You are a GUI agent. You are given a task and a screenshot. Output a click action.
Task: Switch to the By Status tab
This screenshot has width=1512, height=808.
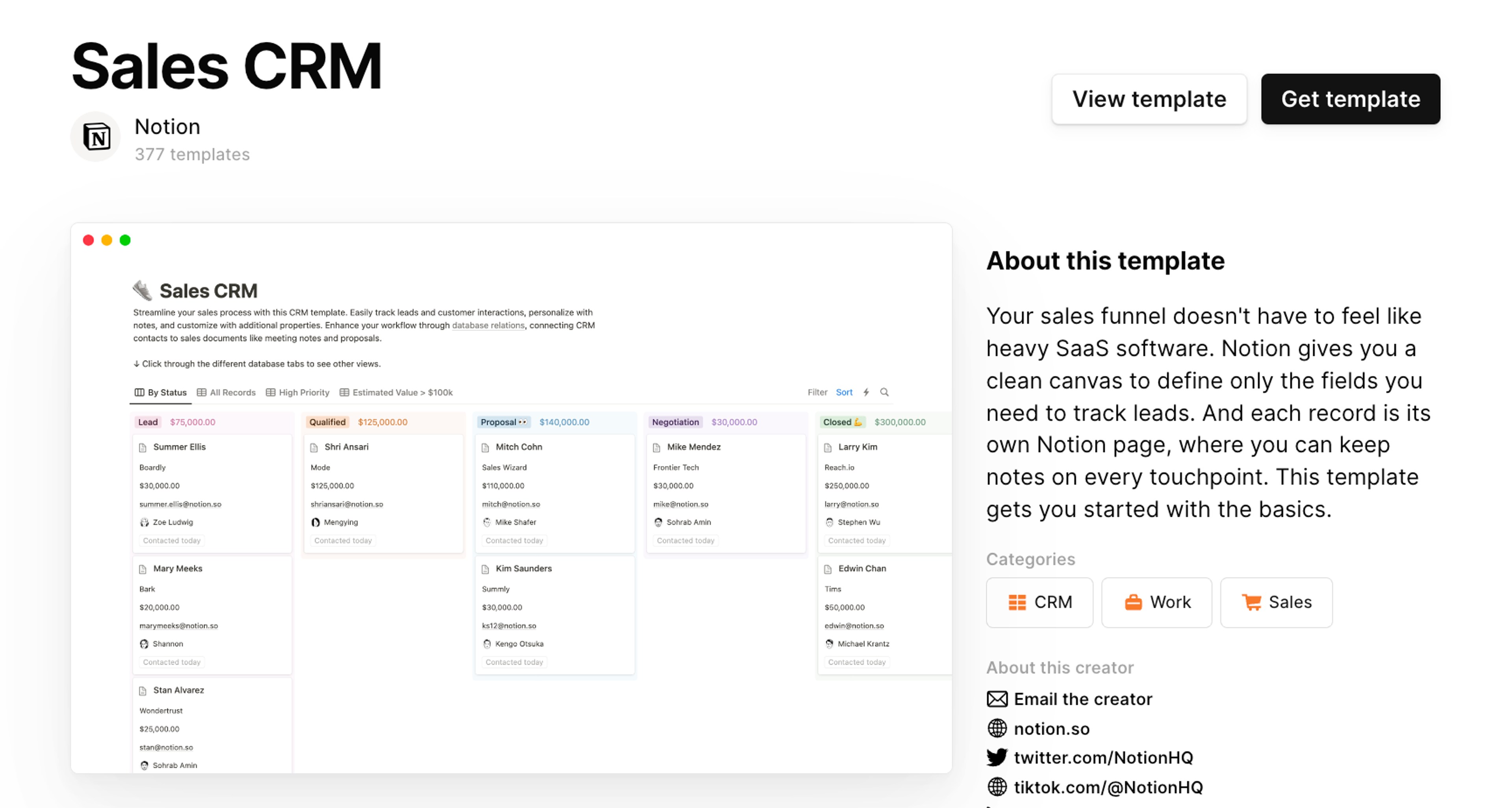(x=160, y=392)
